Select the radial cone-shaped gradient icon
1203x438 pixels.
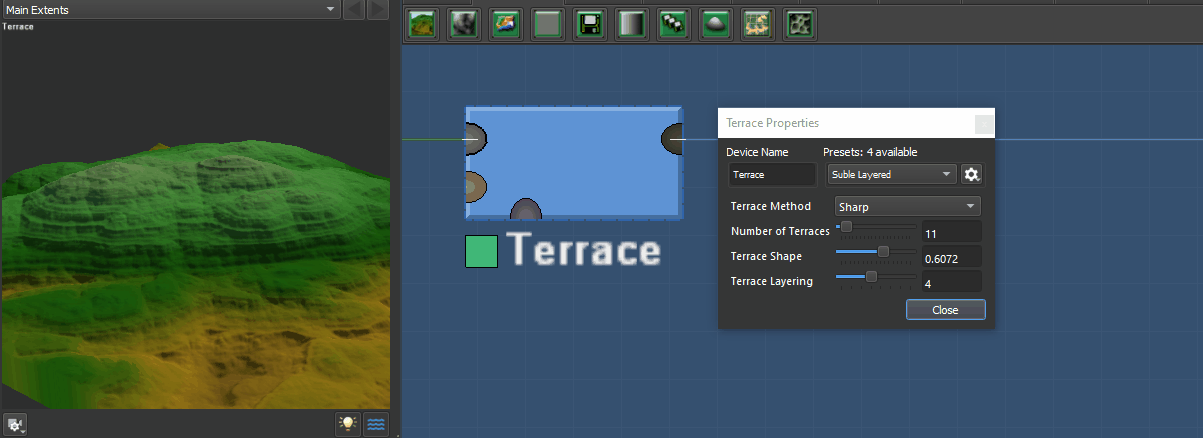pyautogui.click(x=715, y=24)
